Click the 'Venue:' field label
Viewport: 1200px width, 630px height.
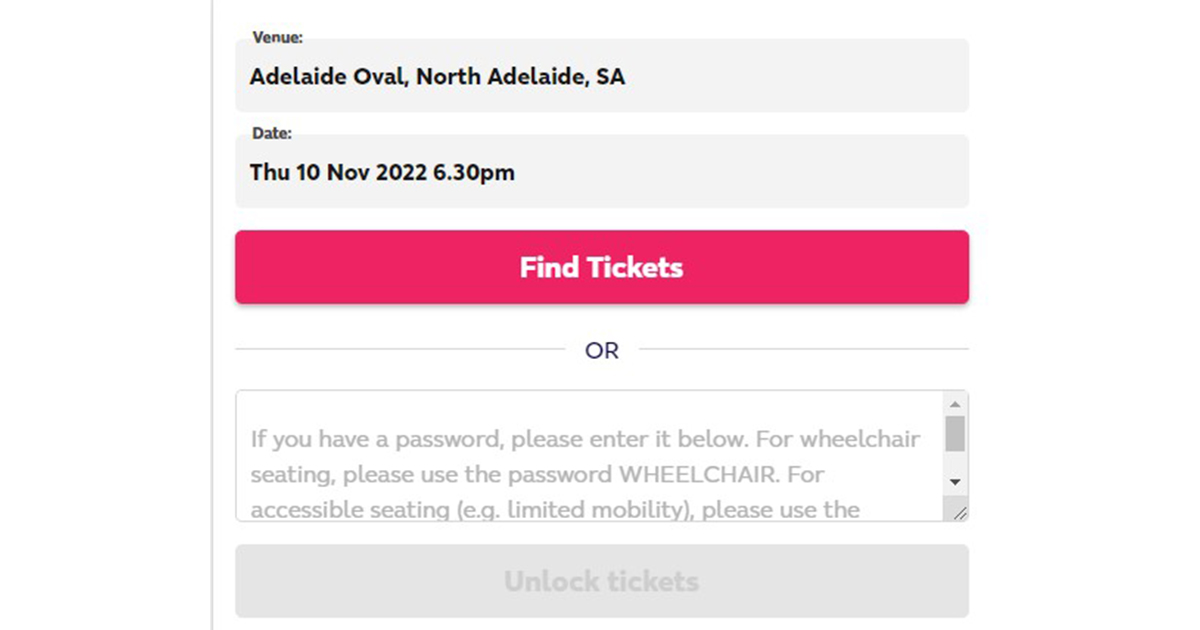pos(277,38)
